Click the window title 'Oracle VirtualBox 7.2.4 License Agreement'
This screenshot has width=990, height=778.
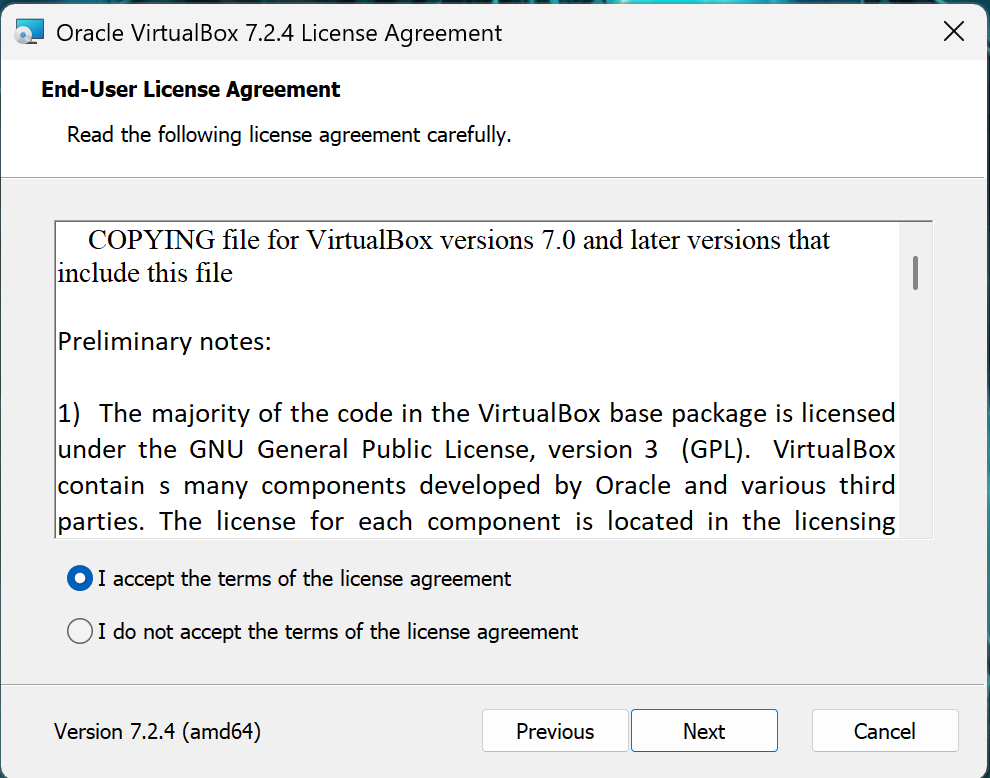tap(279, 33)
